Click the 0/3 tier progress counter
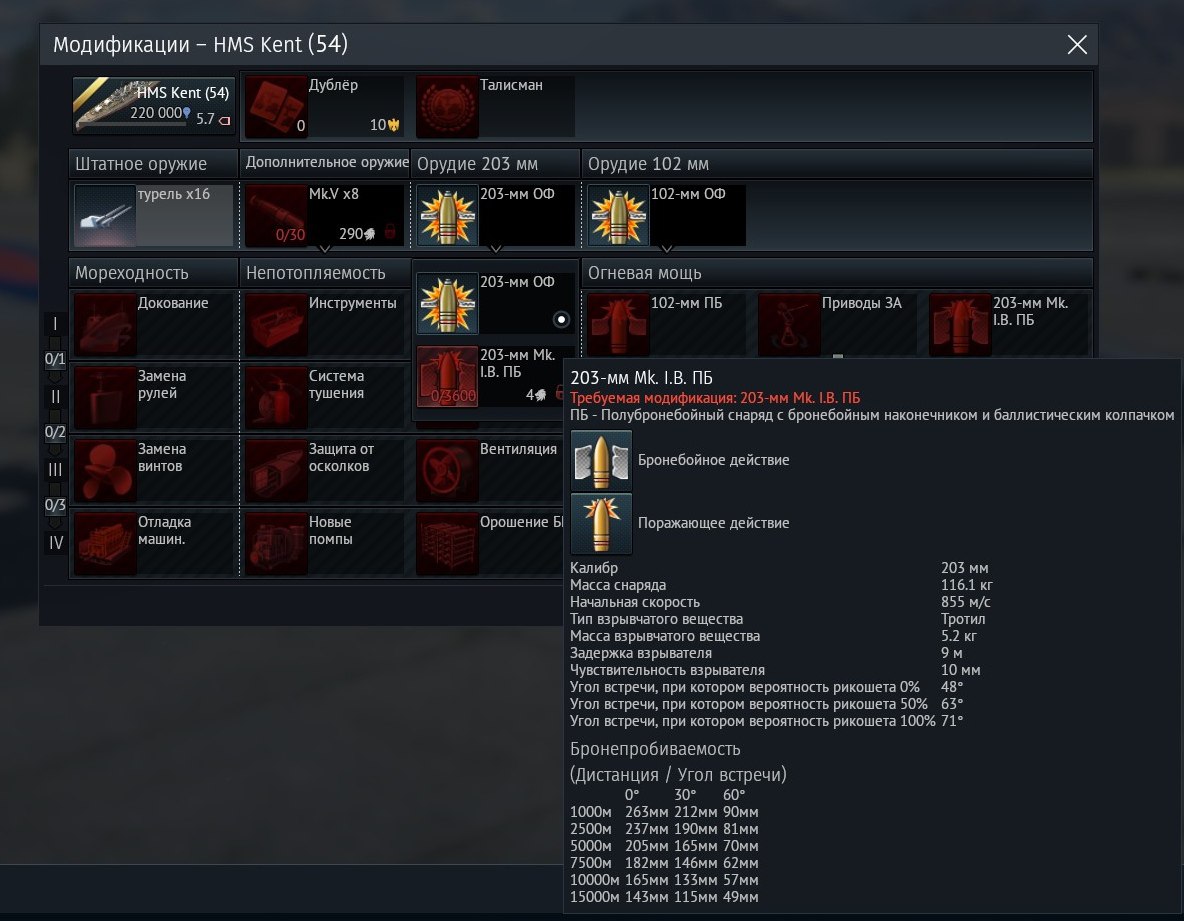Image resolution: width=1184 pixels, height=921 pixels. coord(55,505)
